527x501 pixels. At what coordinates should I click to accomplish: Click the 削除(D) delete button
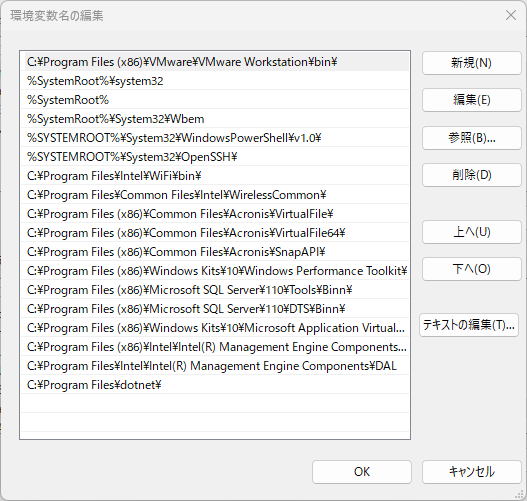point(472,175)
